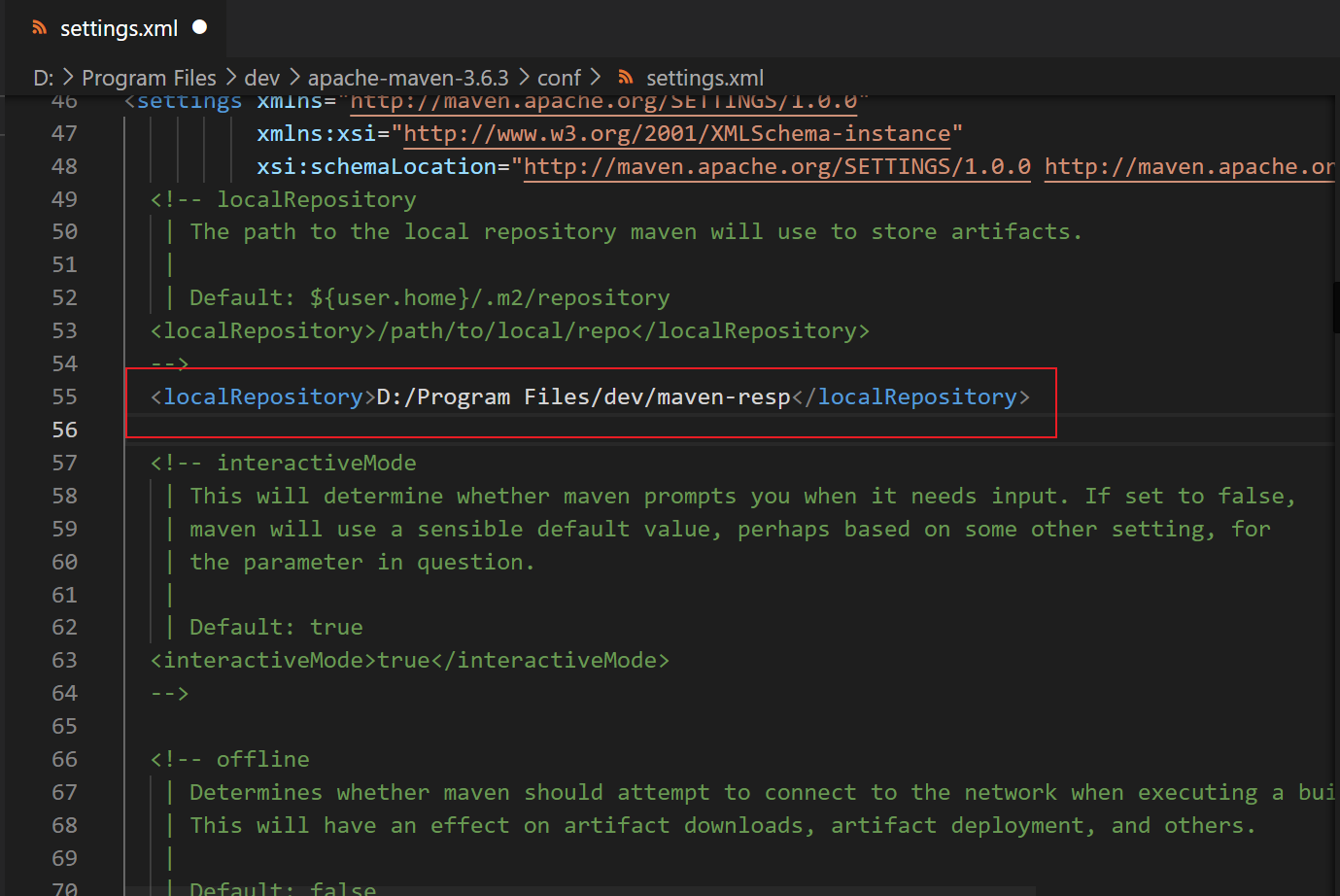Open the XMLSchema-instance URL link

(x=676, y=133)
